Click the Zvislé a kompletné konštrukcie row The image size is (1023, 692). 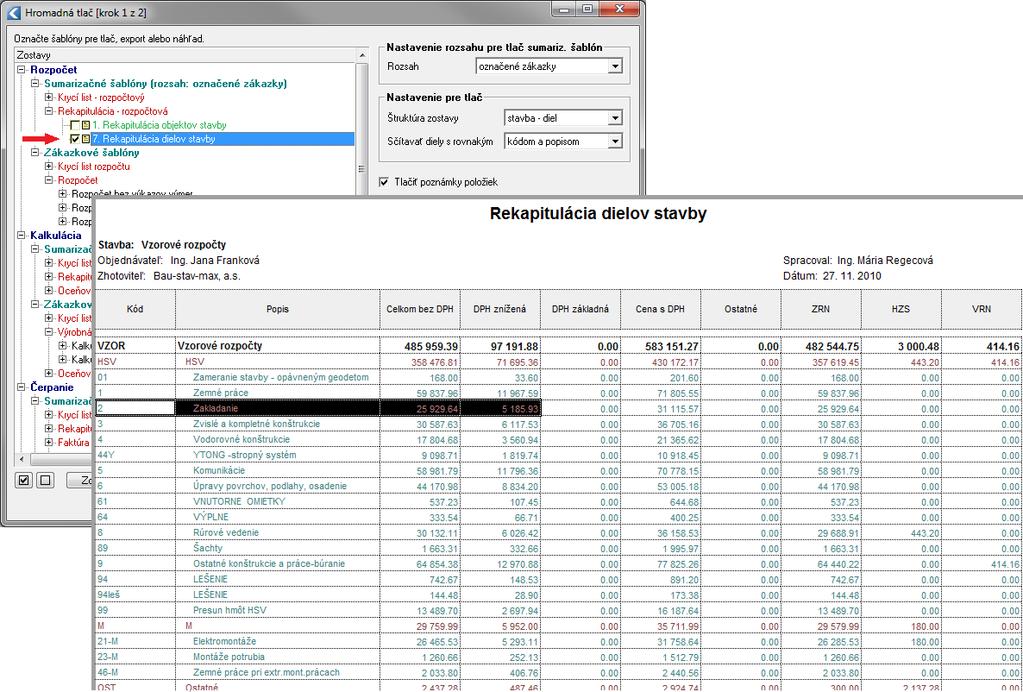click(x=256, y=424)
